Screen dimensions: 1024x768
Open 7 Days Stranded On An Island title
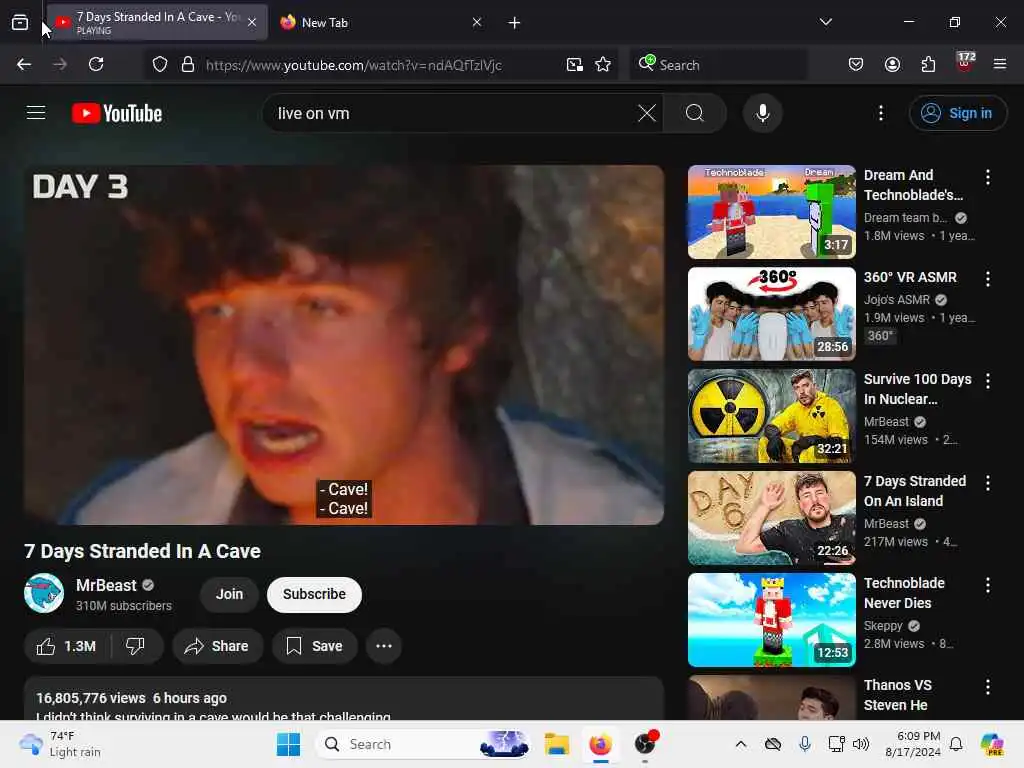point(914,491)
